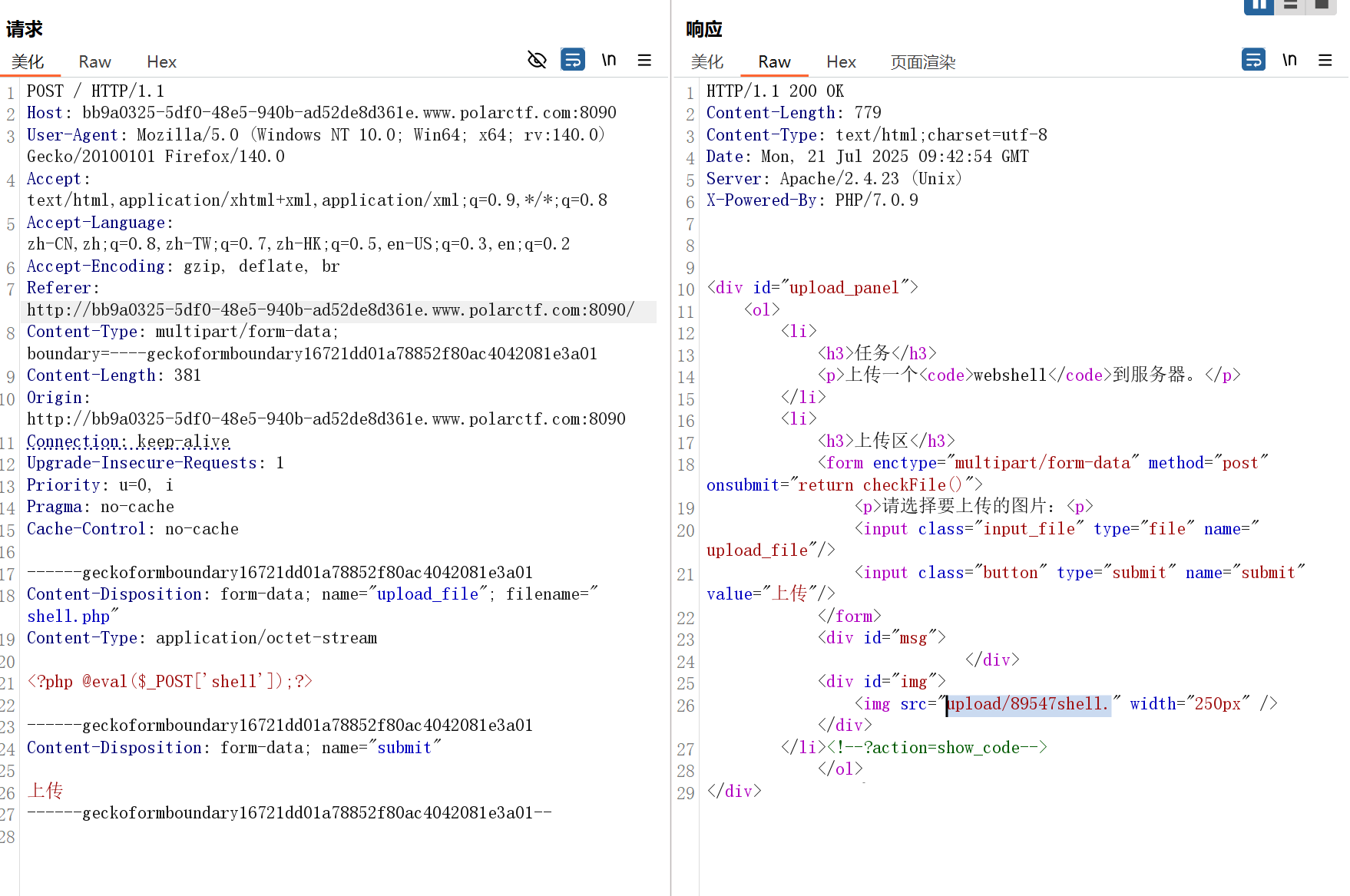Click the 'HTTP/1.1 200 OK' status line
The height and width of the screenshot is (896, 1350).
(x=775, y=91)
